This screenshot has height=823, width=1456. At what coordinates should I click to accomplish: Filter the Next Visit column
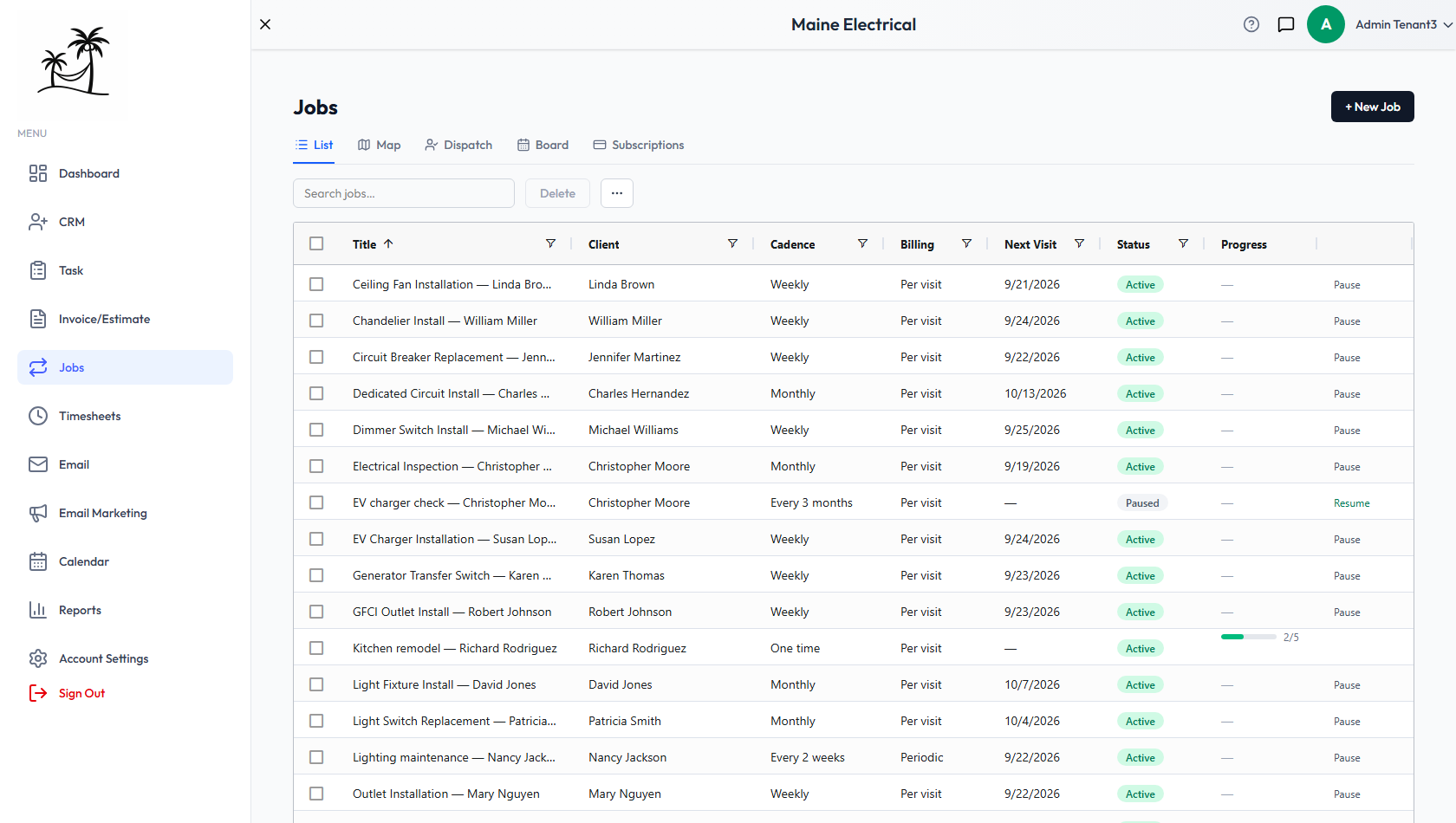coord(1079,243)
